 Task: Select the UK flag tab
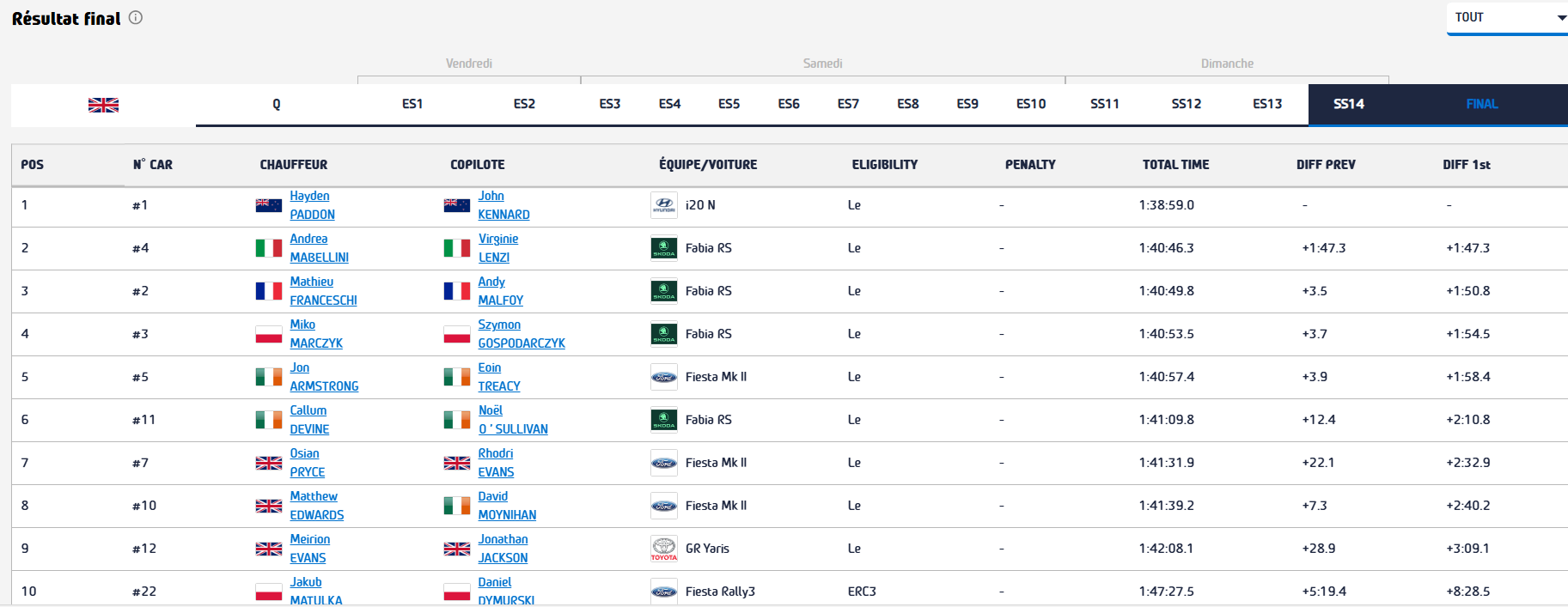click(x=103, y=105)
